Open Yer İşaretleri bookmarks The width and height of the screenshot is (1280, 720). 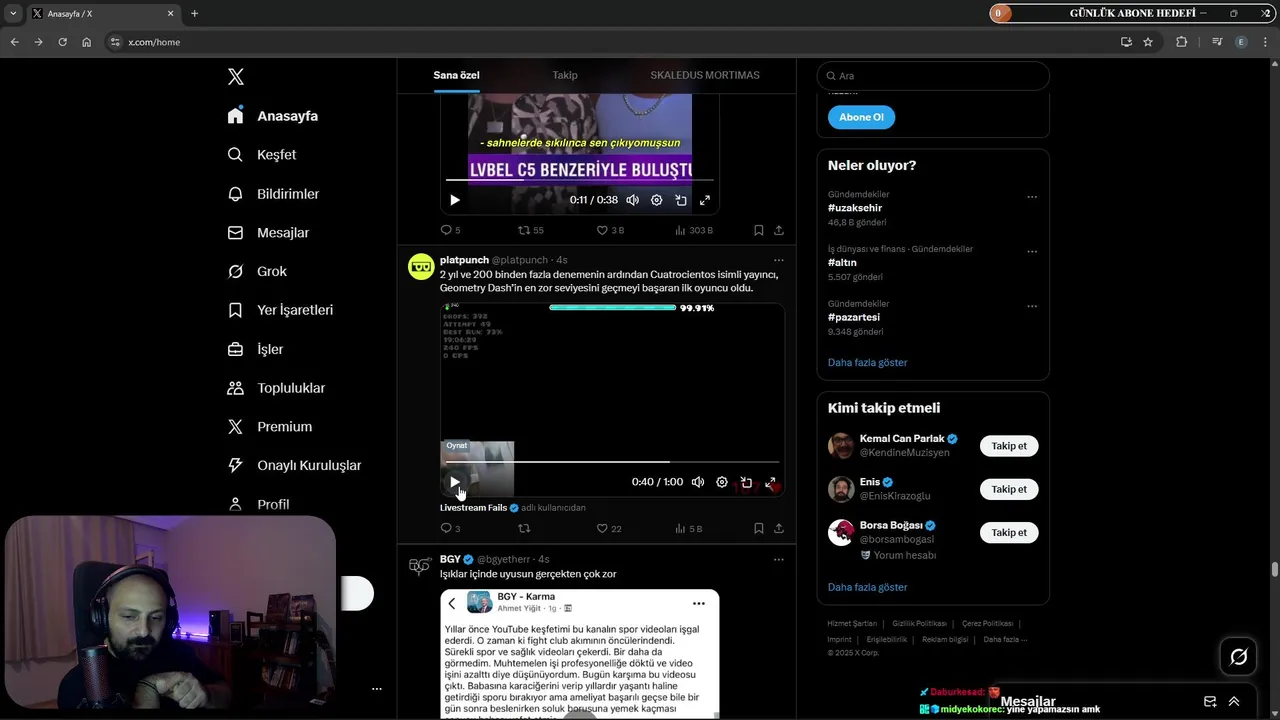[x=280, y=310]
